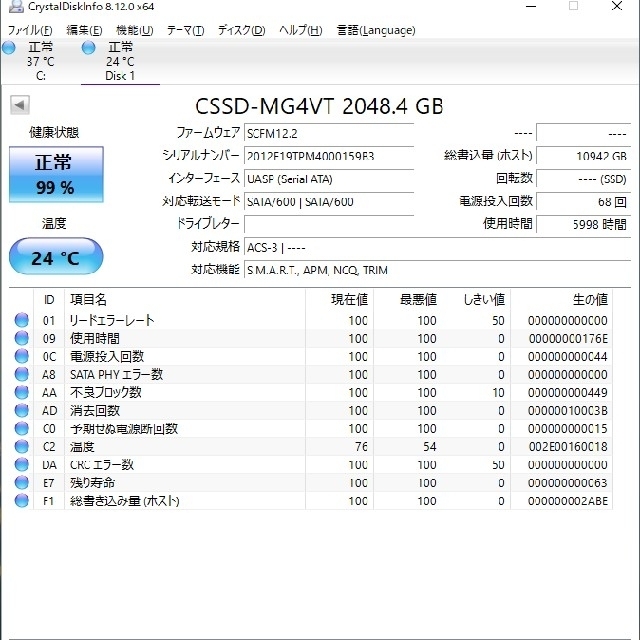The height and width of the screenshot is (640, 640).
Task: Select the C: drive at 37 °C
Action: click(40, 61)
